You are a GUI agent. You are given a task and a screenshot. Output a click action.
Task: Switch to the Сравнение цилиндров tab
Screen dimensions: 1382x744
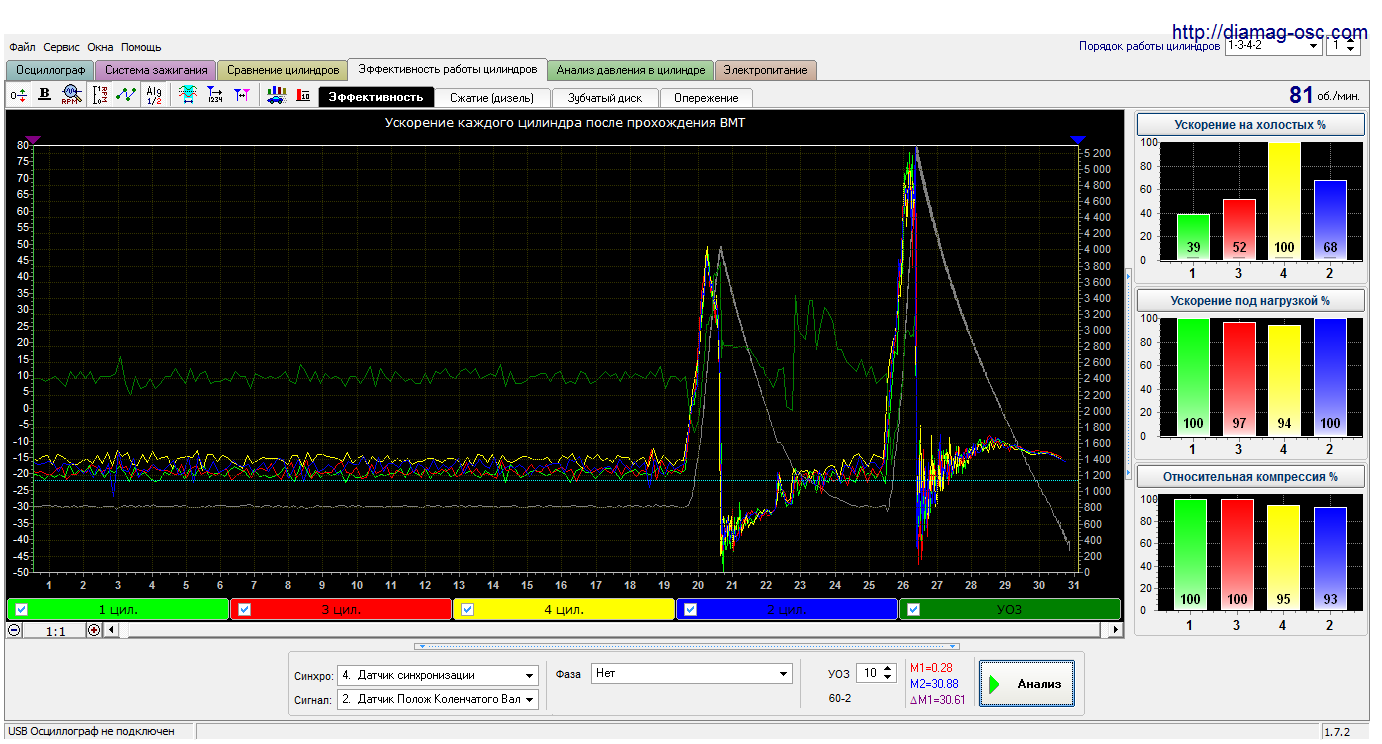283,70
